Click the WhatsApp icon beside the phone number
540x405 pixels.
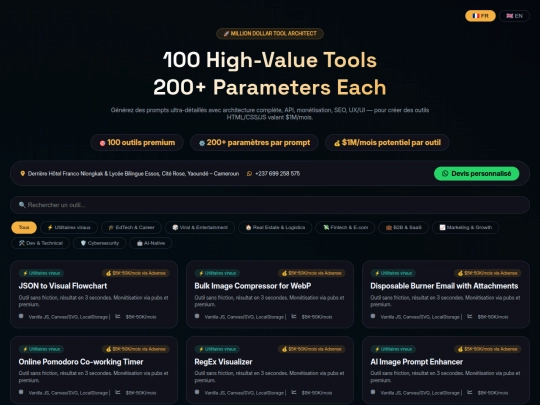(x=249, y=174)
